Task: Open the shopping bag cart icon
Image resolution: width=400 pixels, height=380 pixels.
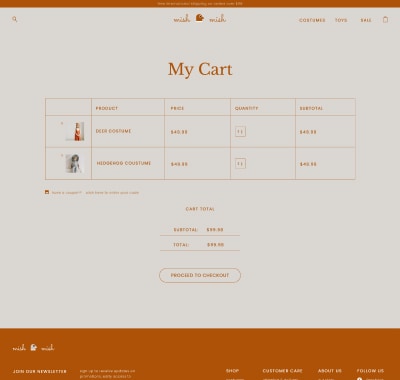Action: click(x=385, y=19)
